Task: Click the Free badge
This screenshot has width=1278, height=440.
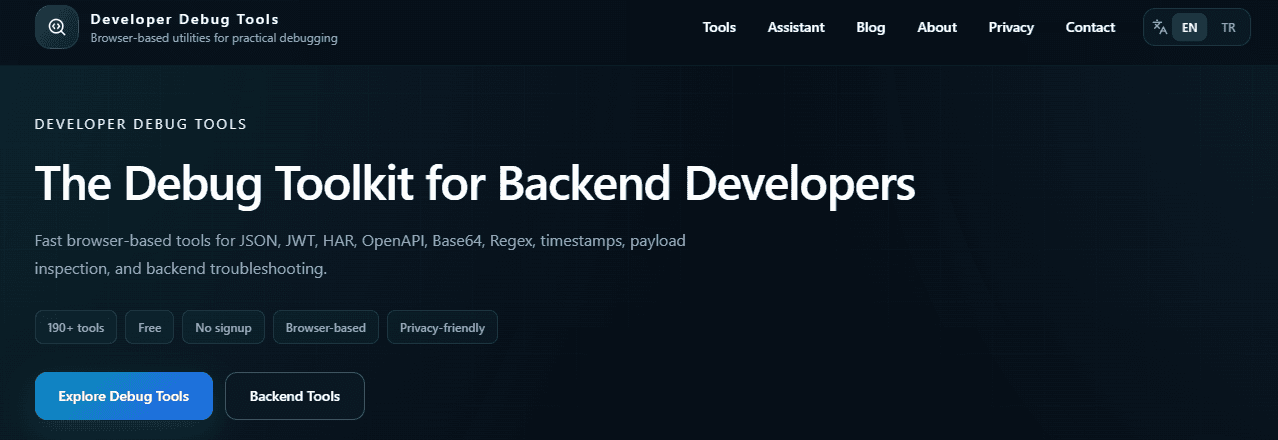Action: point(150,327)
